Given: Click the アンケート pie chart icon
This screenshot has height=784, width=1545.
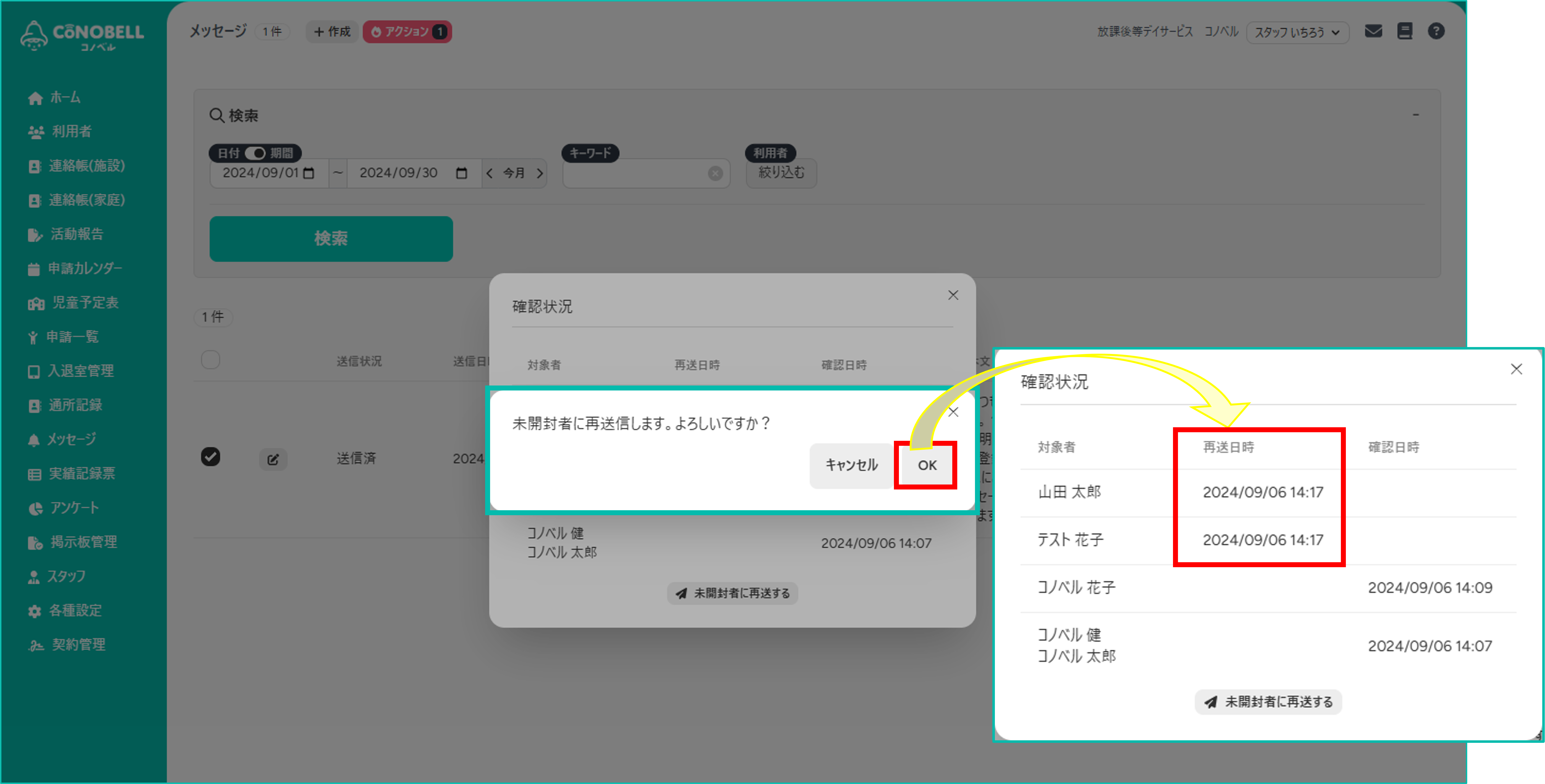Looking at the screenshot, I should pyautogui.click(x=35, y=509).
